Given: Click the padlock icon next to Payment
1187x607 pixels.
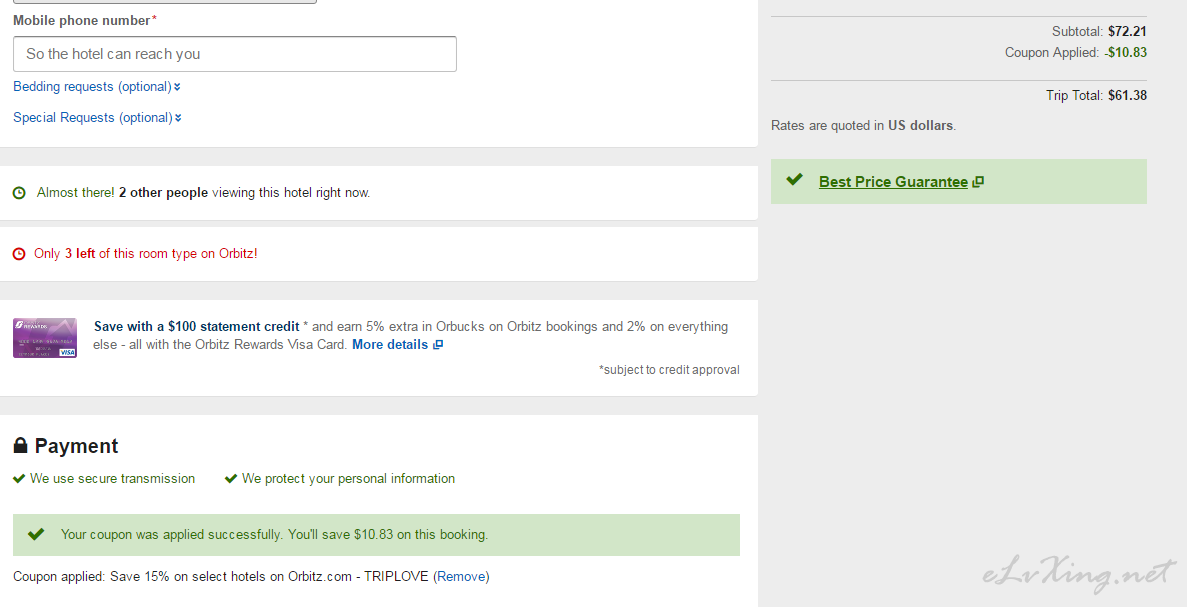Looking at the screenshot, I should 20,445.
